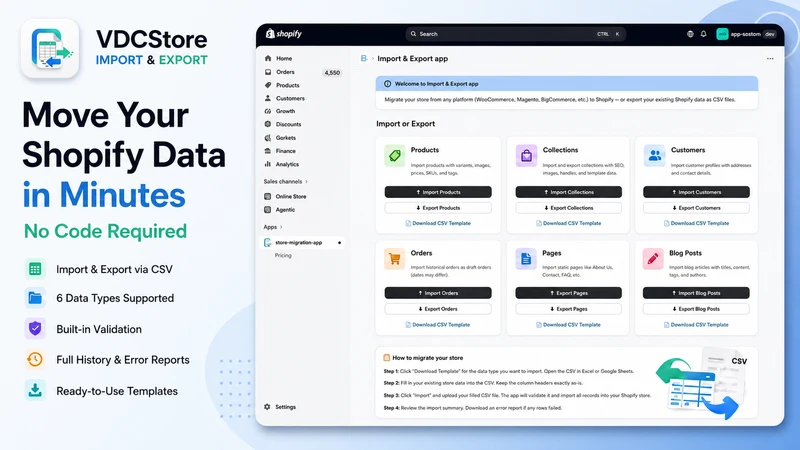Click the VDCStore app logo icon
The height and width of the screenshot is (450, 800).
tap(50, 48)
